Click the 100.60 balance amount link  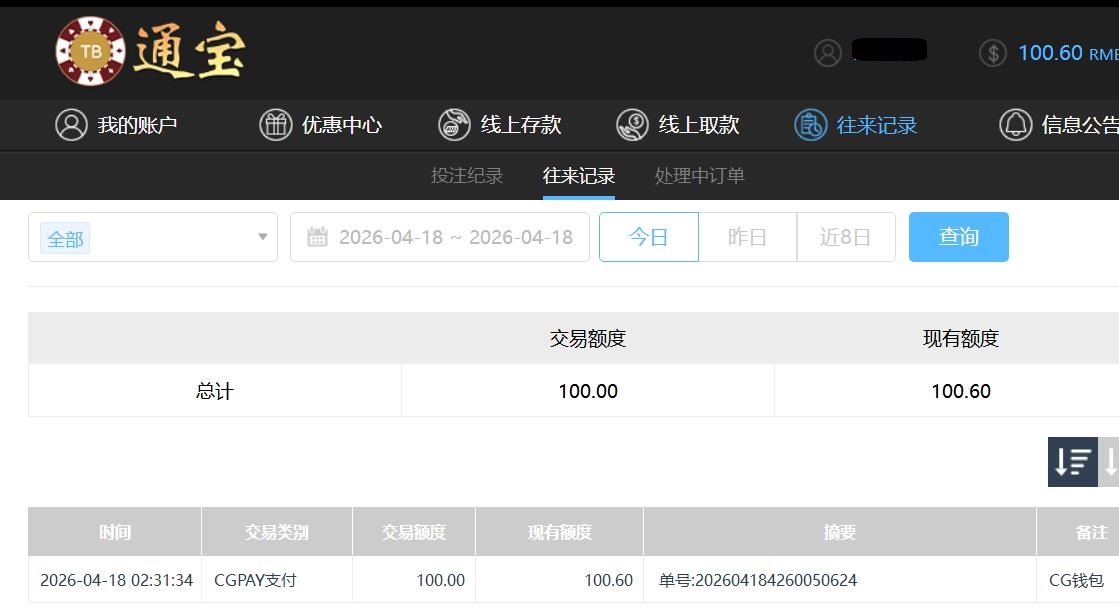1050,53
